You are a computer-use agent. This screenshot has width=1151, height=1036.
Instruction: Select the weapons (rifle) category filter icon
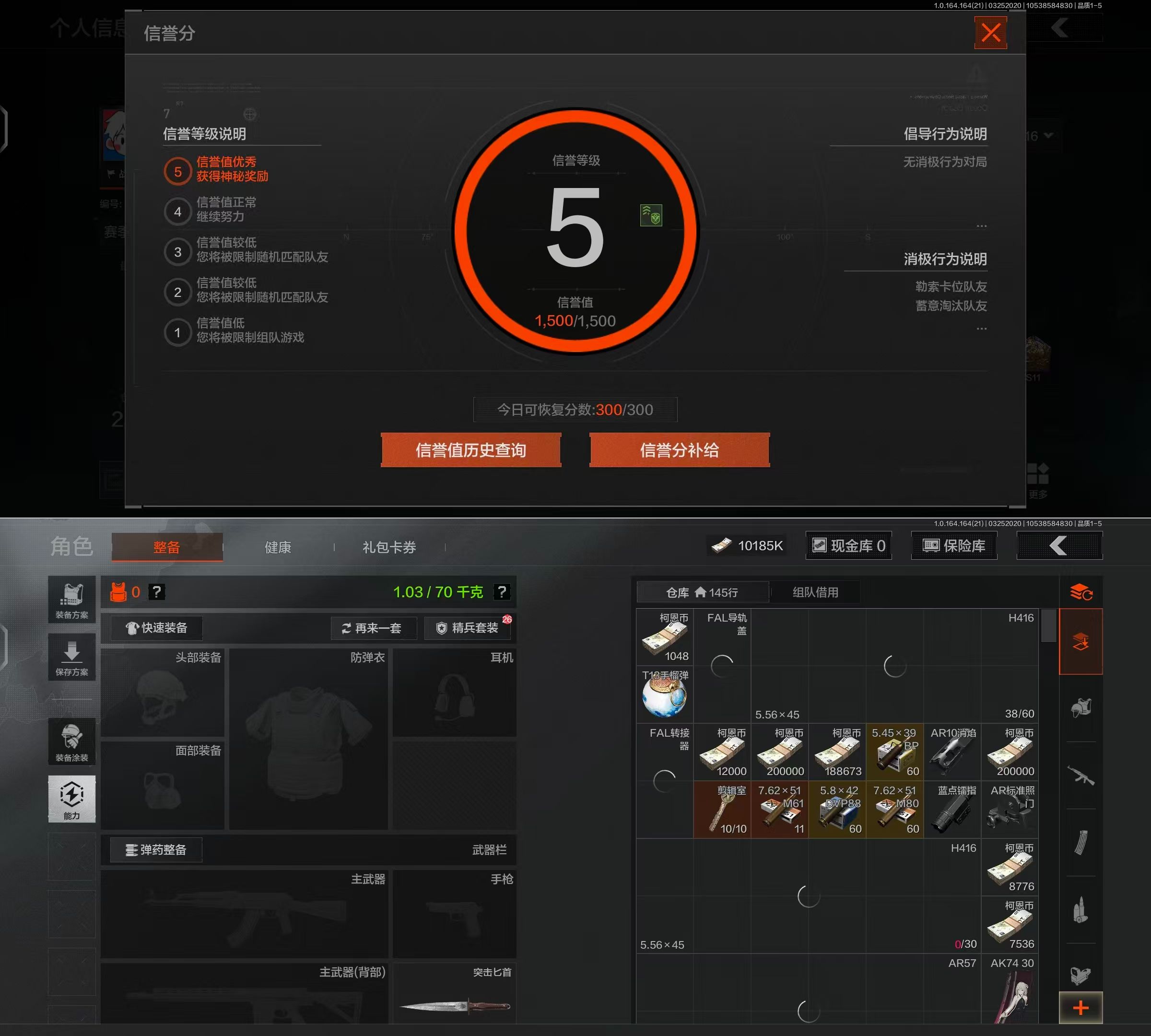tap(1080, 775)
